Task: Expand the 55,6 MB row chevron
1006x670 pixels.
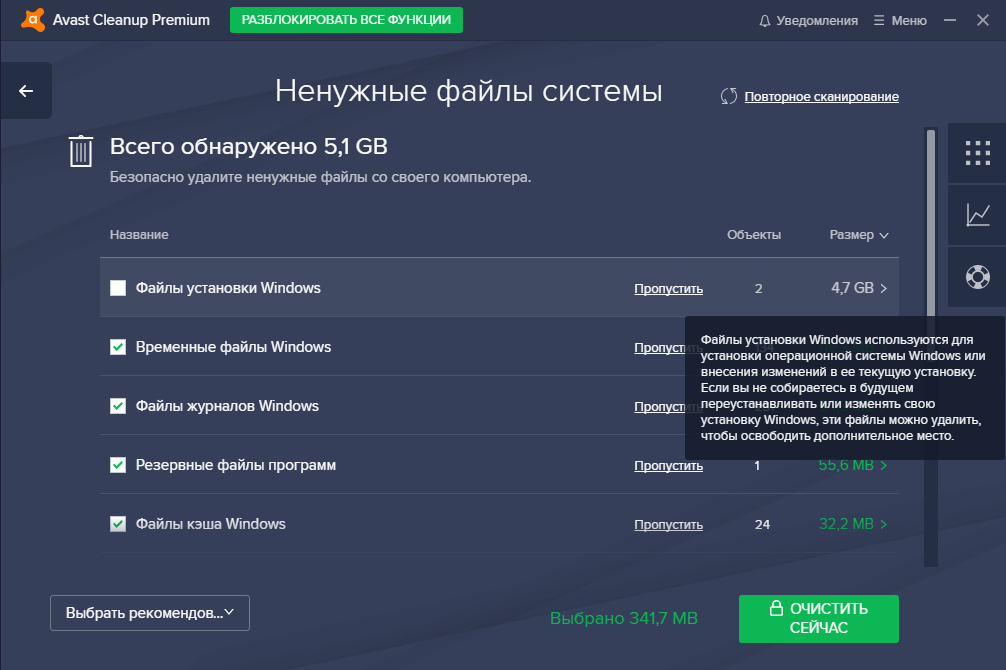Action: point(883,465)
